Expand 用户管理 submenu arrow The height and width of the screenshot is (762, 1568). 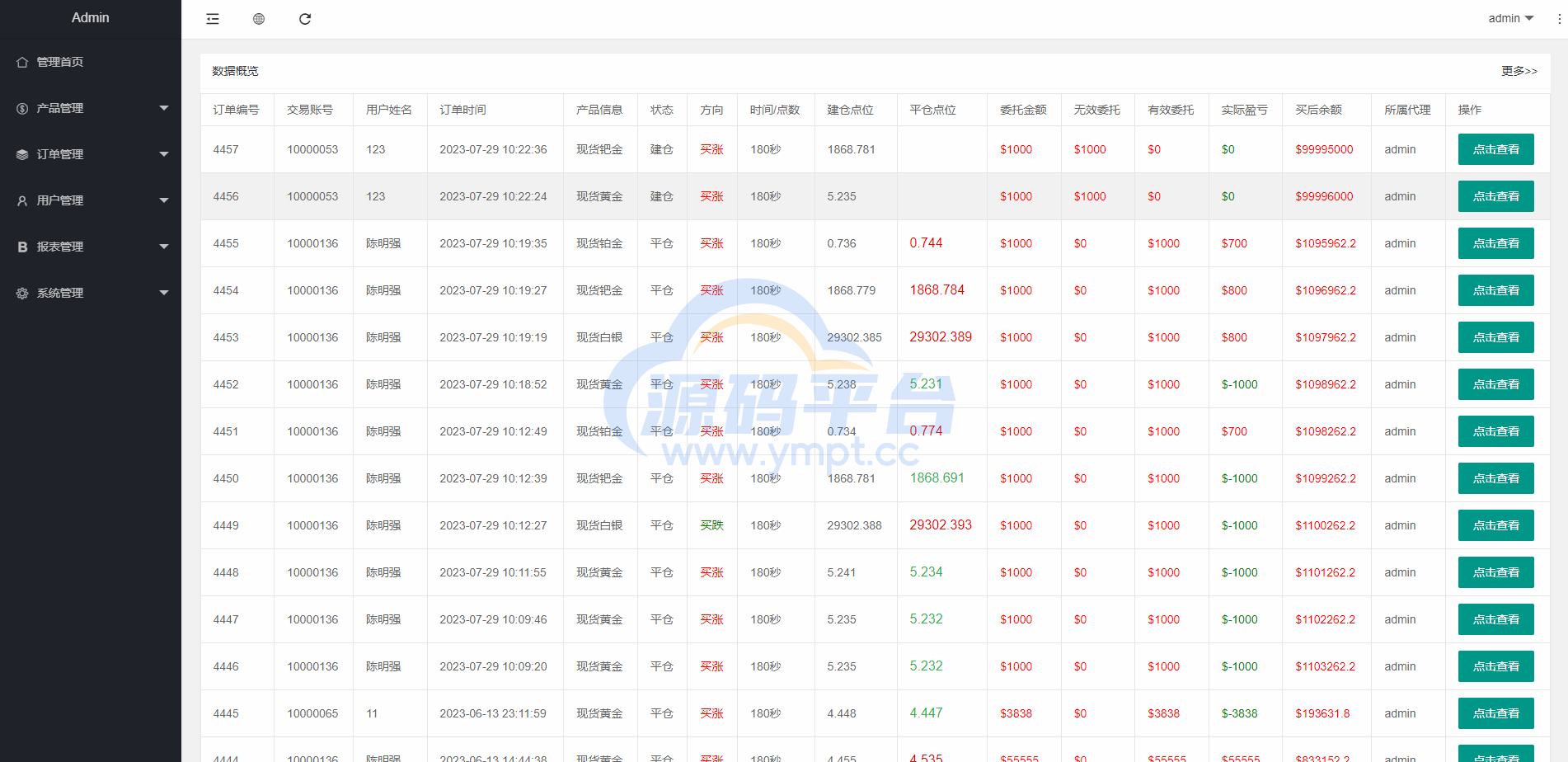pyautogui.click(x=164, y=200)
